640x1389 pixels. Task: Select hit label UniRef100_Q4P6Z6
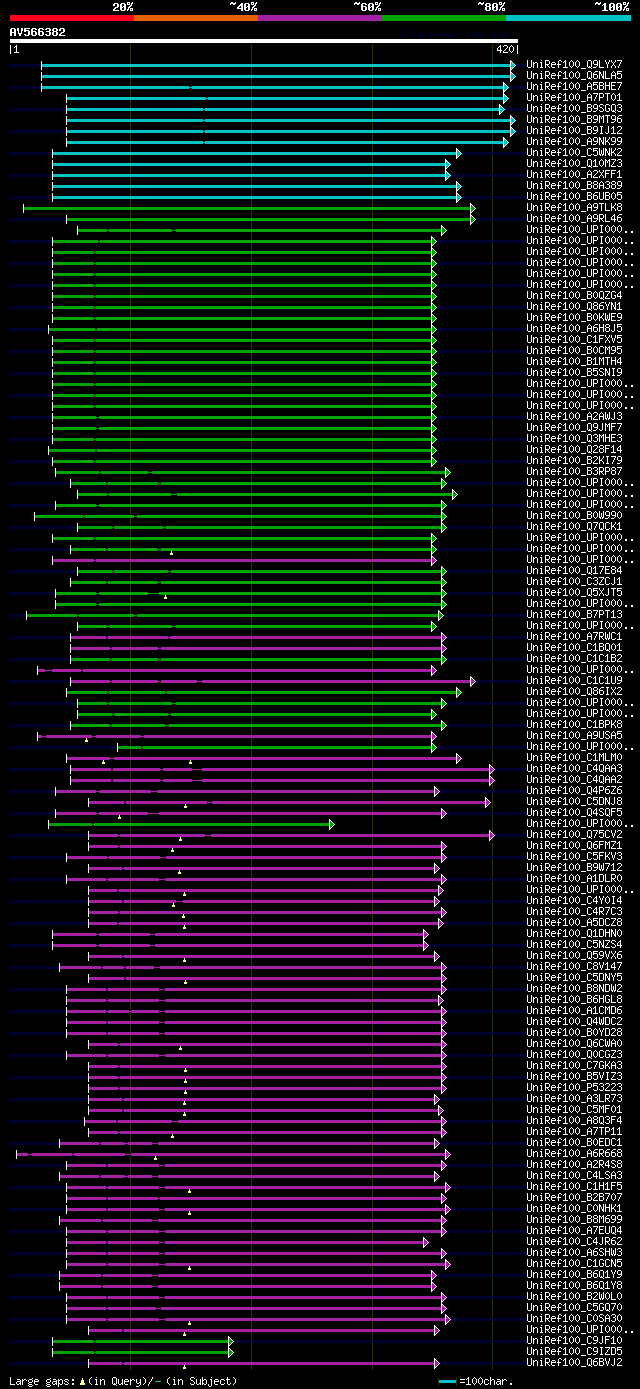[574, 790]
